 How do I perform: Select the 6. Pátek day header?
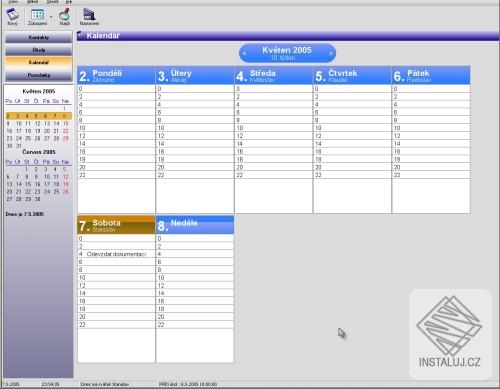coord(431,75)
